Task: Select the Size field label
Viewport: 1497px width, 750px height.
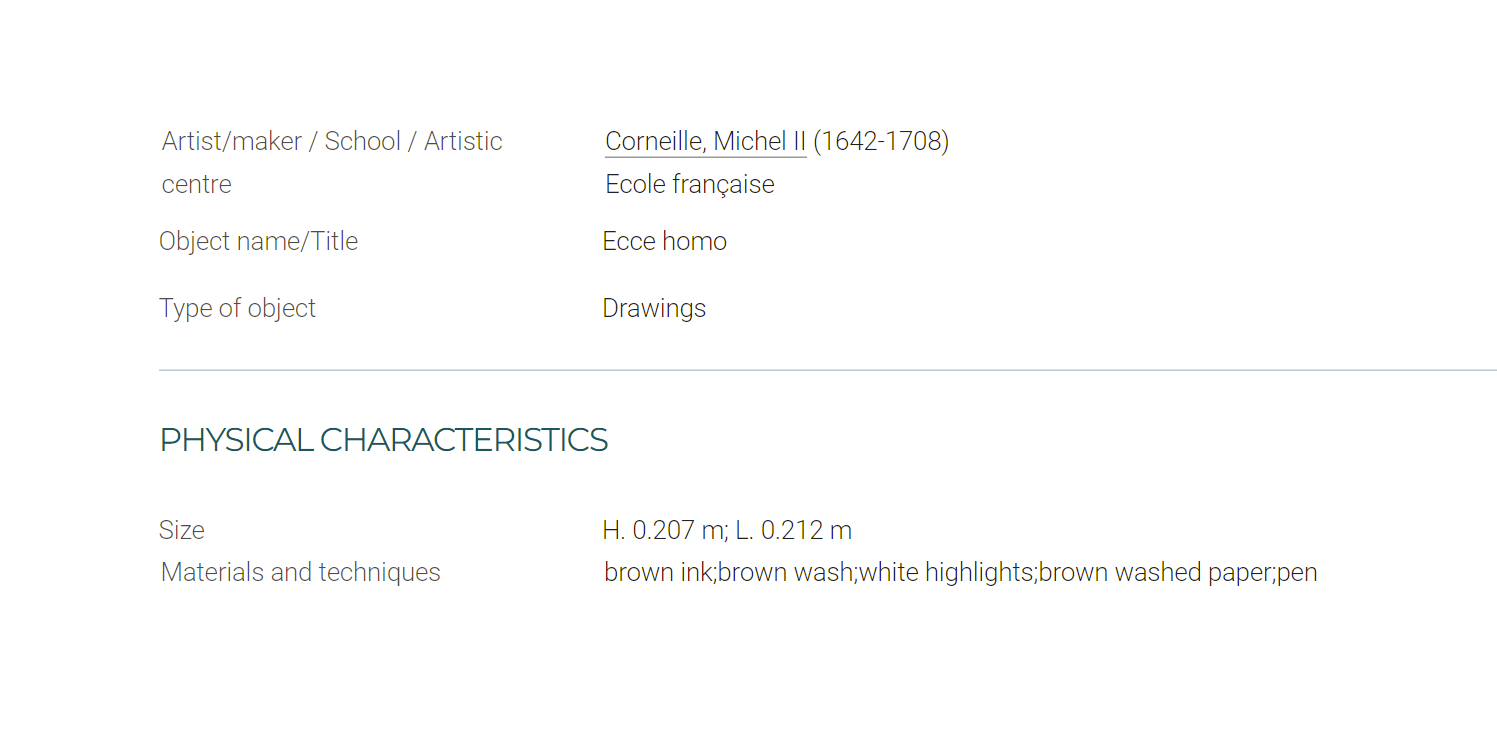Action: (x=182, y=530)
